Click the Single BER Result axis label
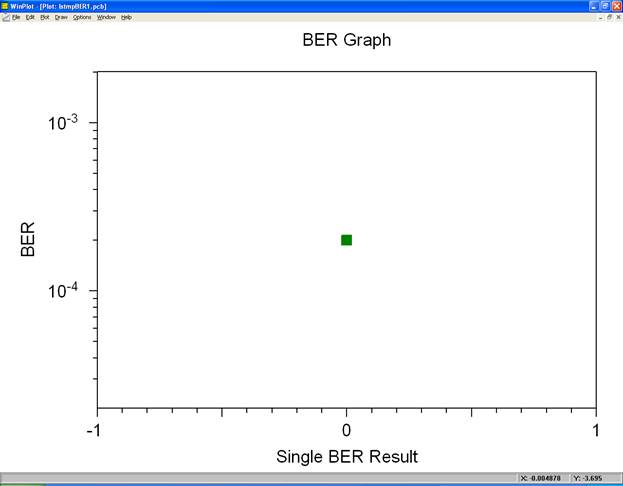The height and width of the screenshot is (486, 623). [x=347, y=457]
